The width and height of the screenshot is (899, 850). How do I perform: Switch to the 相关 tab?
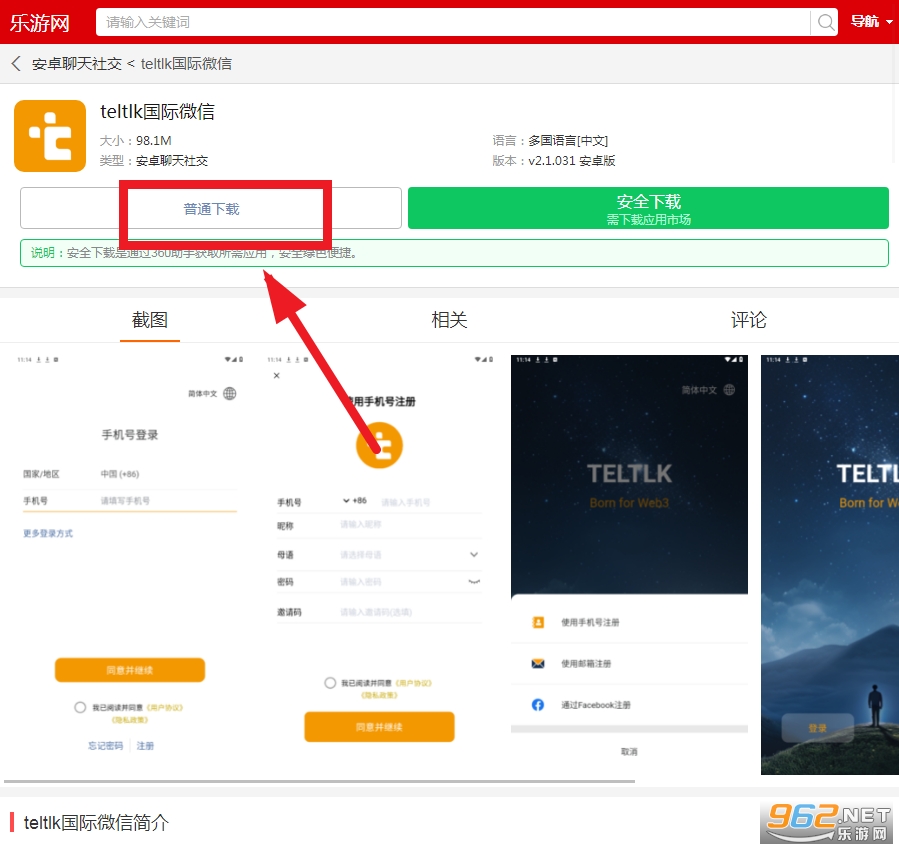tap(450, 320)
